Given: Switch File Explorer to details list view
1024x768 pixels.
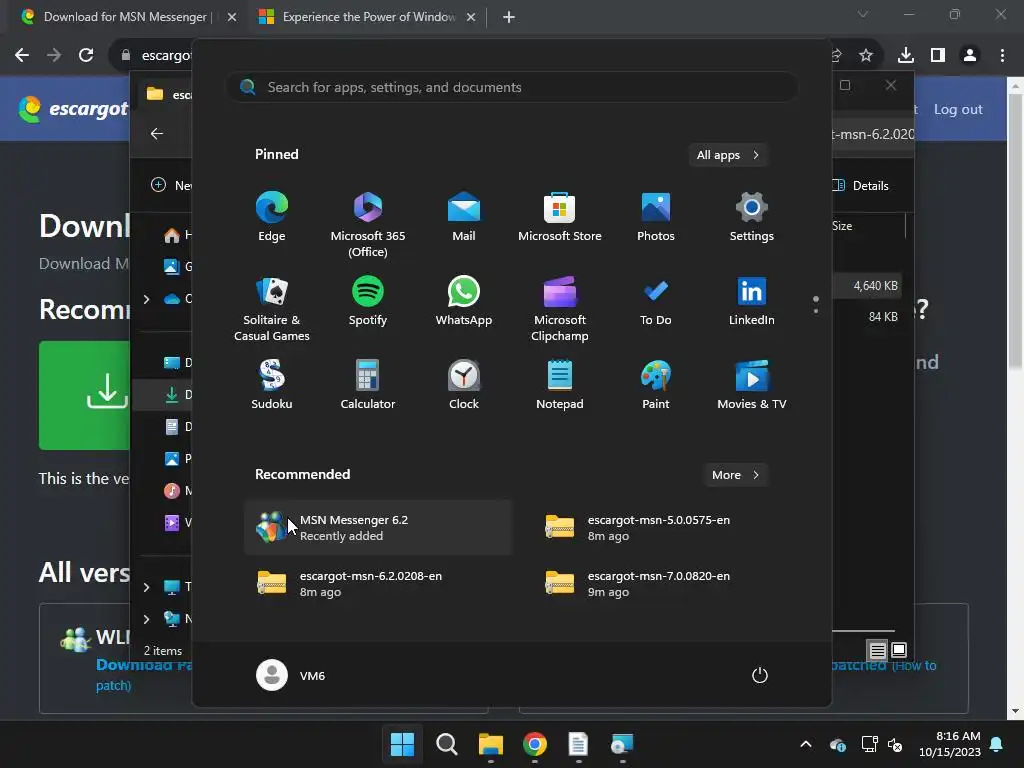Looking at the screenshot, I should tap(877, 650).
